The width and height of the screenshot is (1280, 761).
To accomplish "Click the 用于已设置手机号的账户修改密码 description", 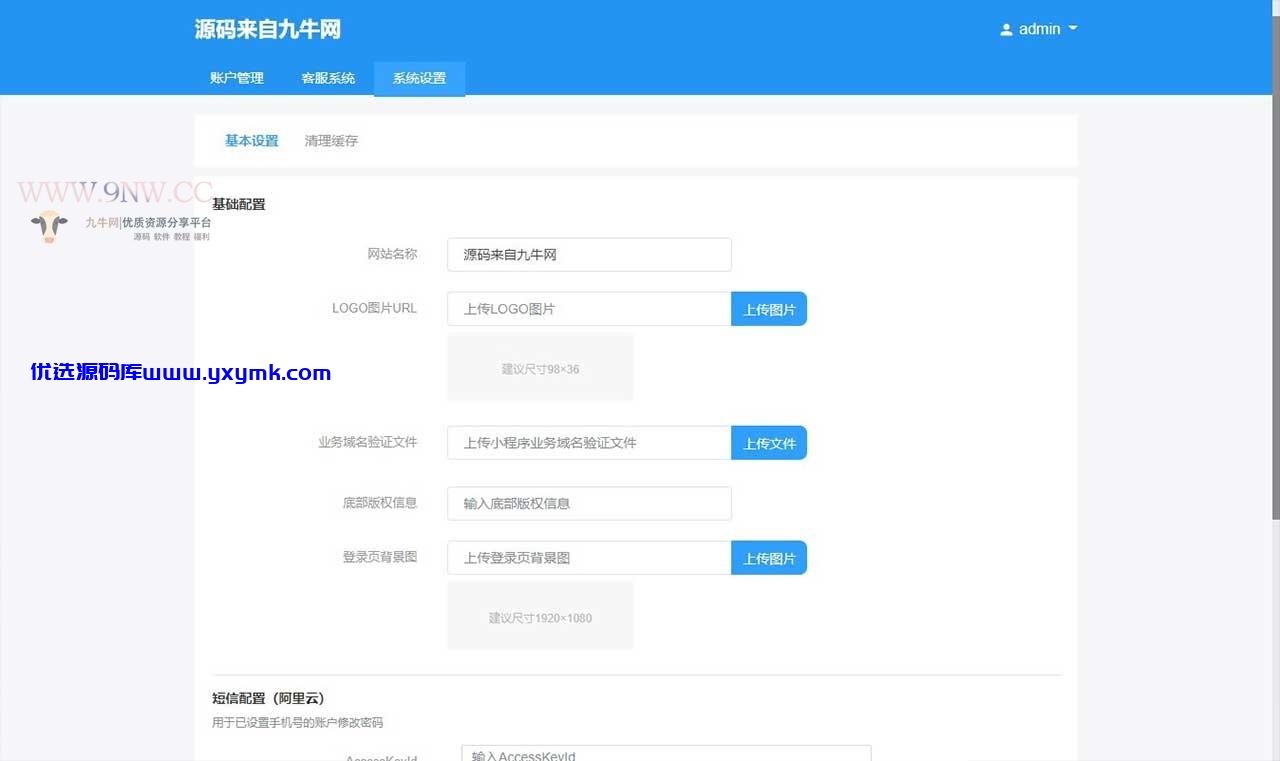I will point(297,722).
